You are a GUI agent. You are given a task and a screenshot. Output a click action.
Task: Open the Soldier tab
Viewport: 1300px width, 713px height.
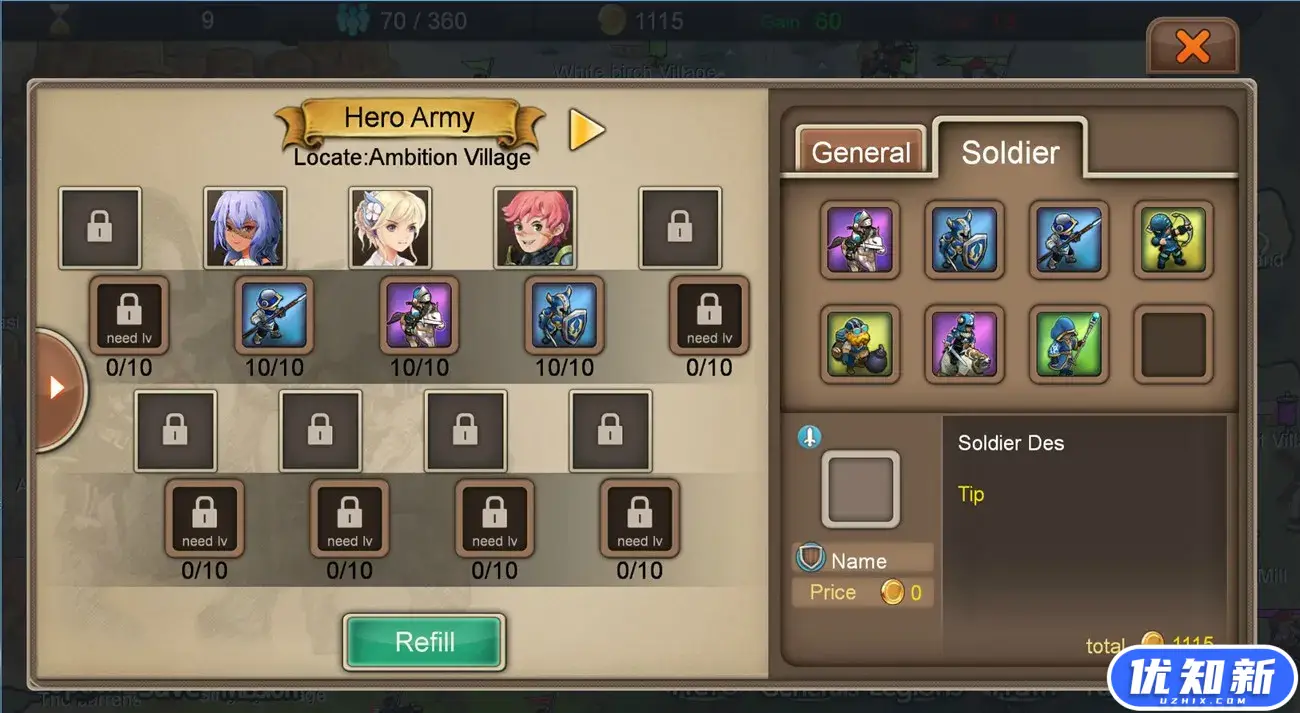coord(1010,151)
